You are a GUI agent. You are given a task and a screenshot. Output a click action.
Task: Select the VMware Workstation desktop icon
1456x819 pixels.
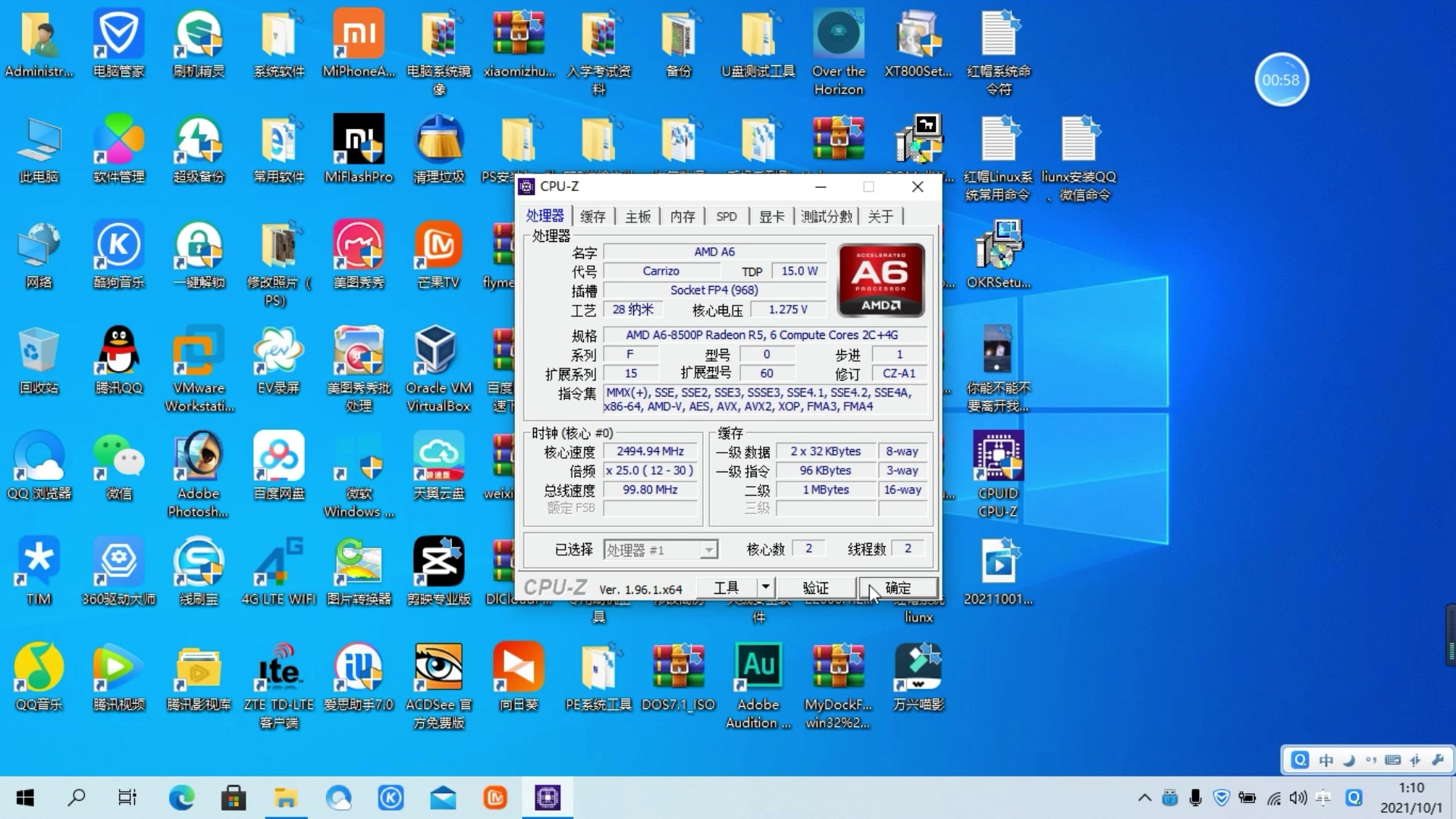point(199,369)
